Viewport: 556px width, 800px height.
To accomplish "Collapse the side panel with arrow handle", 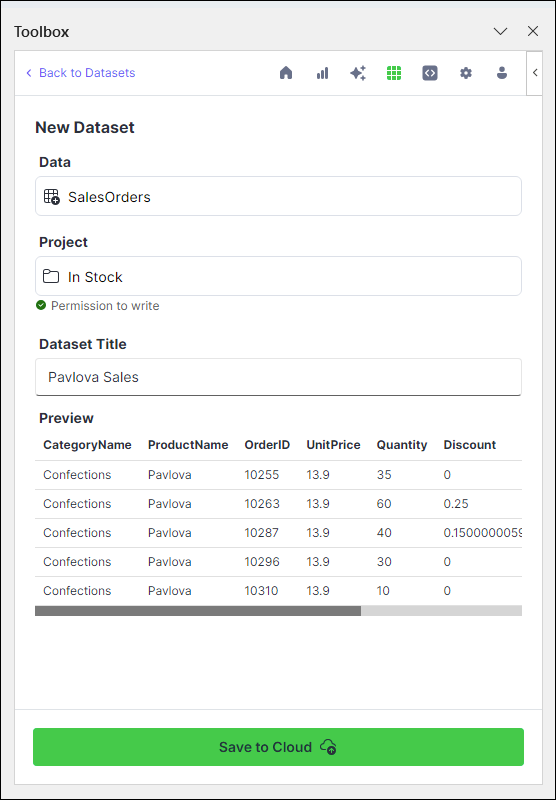I will click(535, 73).
